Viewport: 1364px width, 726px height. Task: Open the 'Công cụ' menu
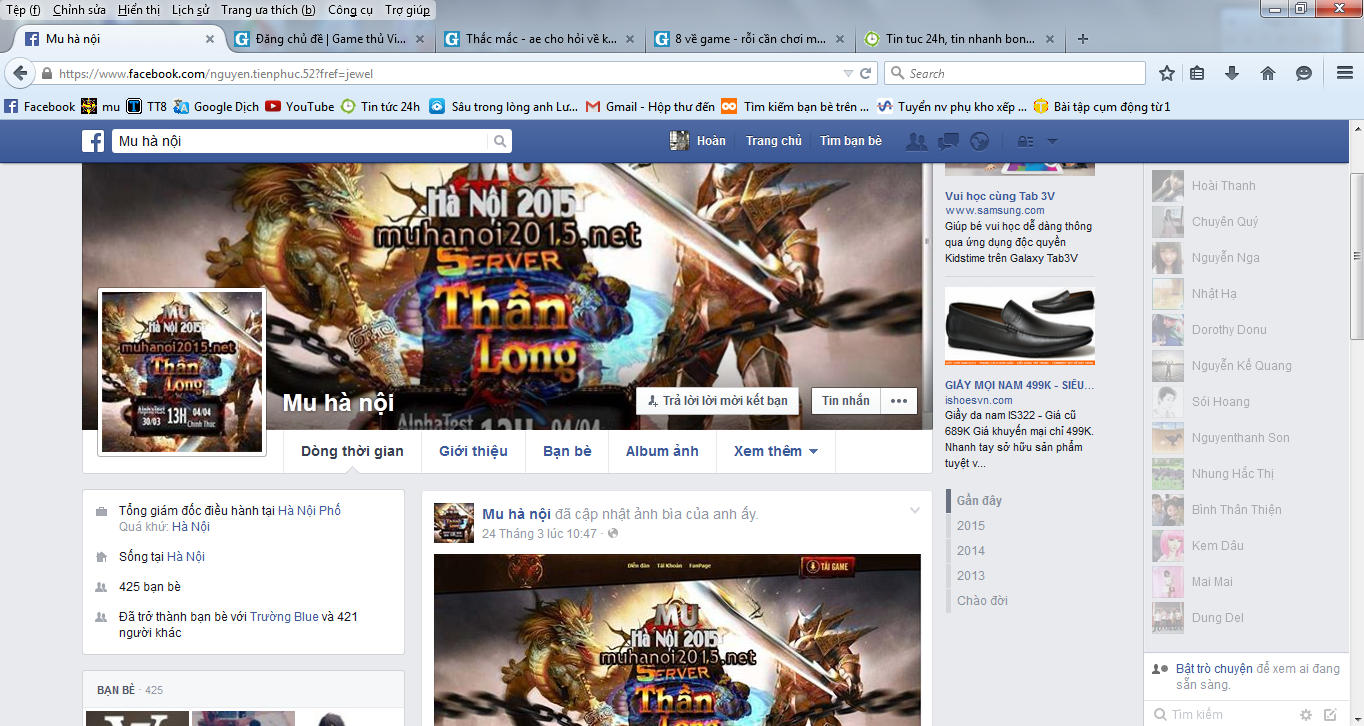coord(350,10)
